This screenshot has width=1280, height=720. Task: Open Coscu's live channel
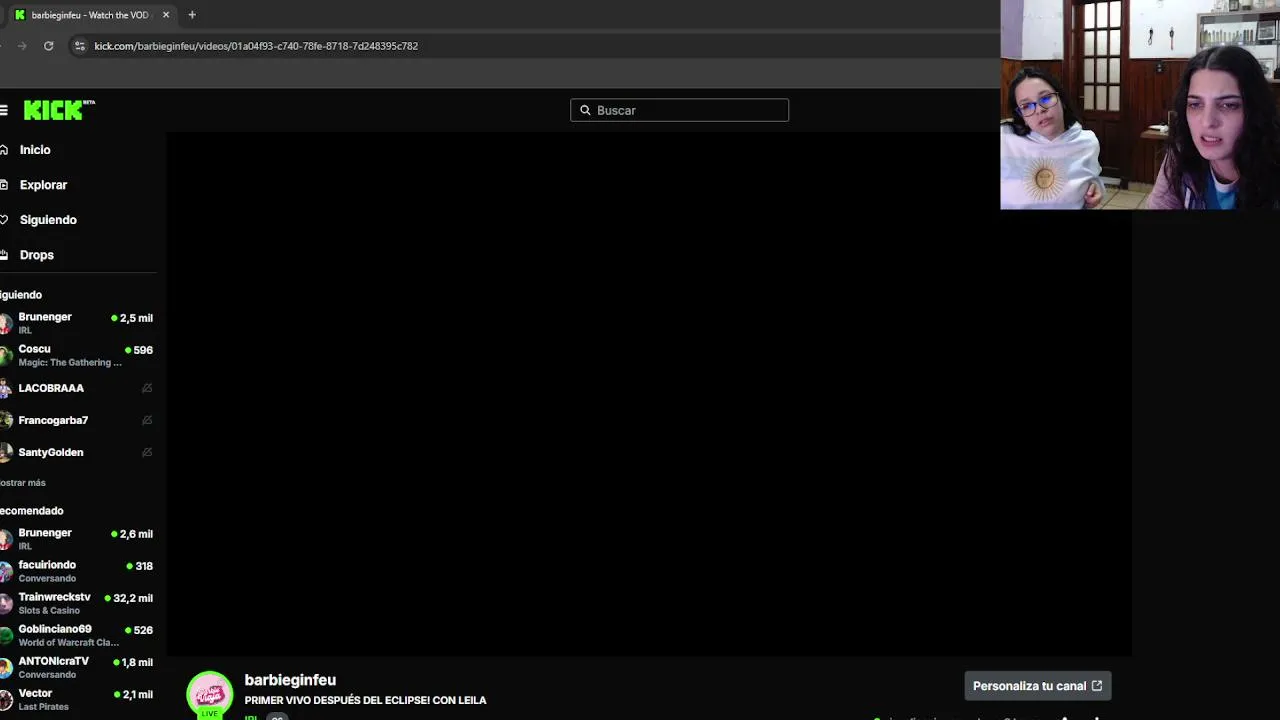[x=78, y=355]
